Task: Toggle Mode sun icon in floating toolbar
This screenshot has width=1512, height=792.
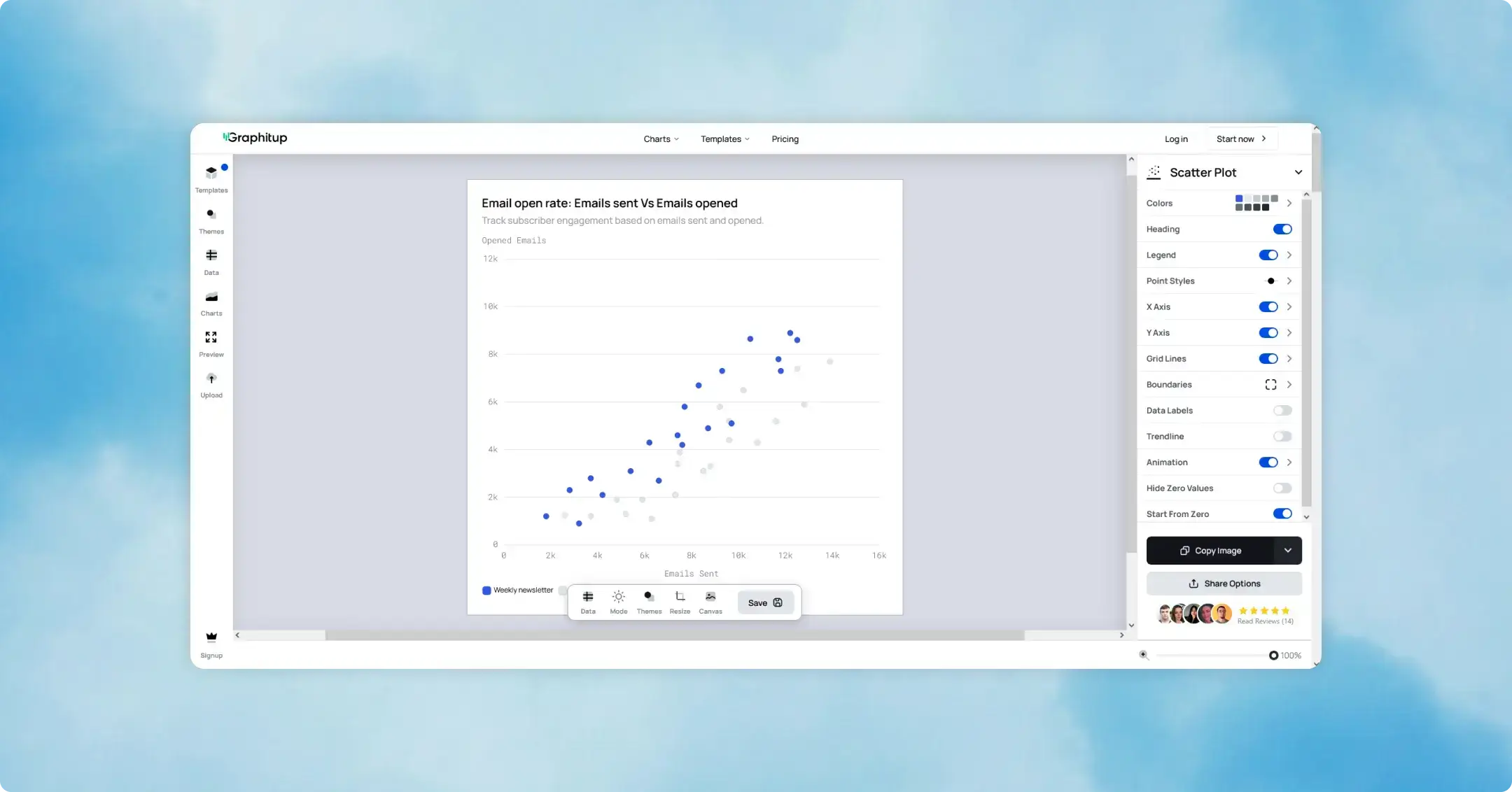Action: click(x=618, y=601)
